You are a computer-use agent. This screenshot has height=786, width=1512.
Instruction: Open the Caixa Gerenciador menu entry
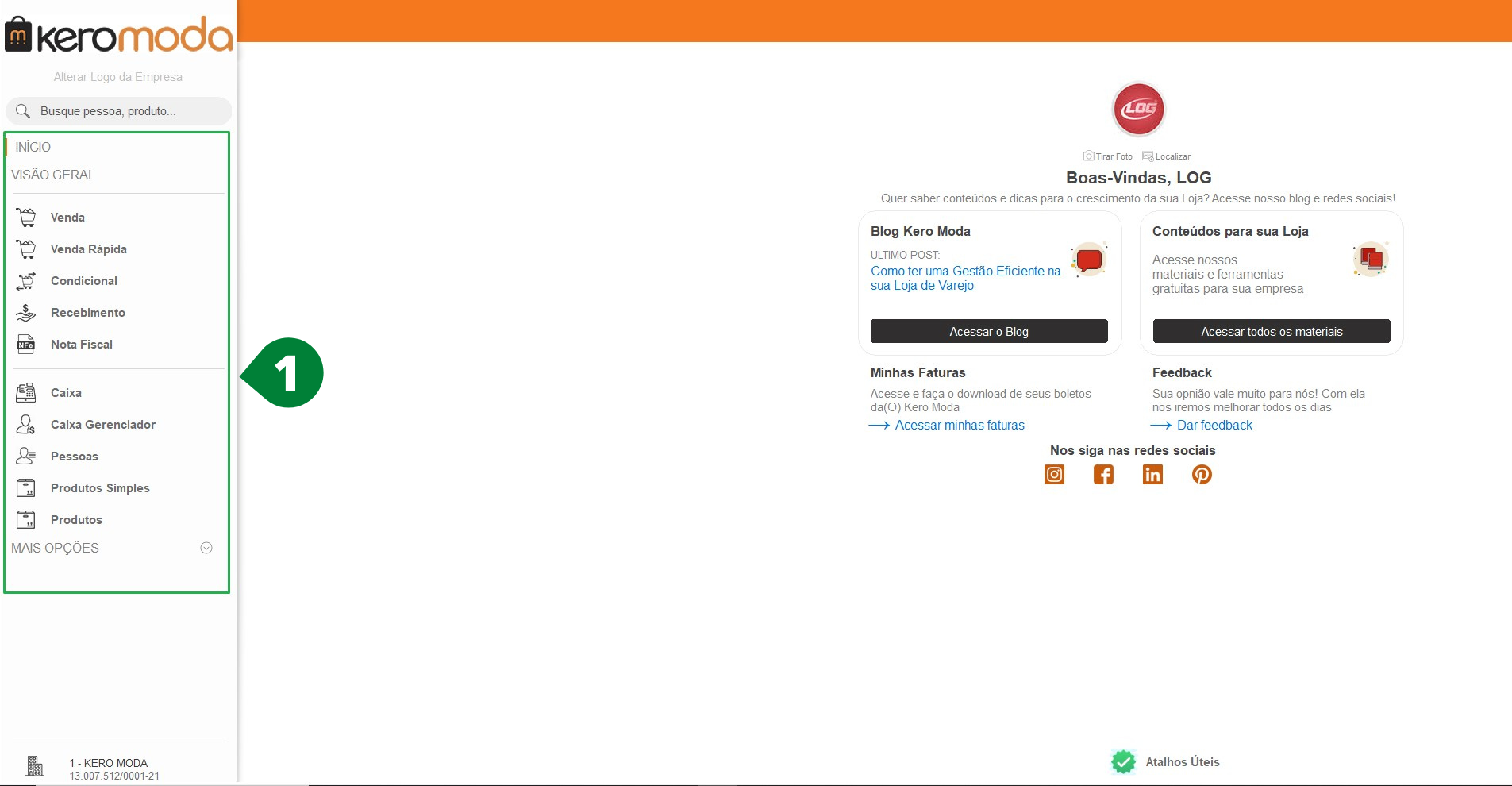click(103, 425)
